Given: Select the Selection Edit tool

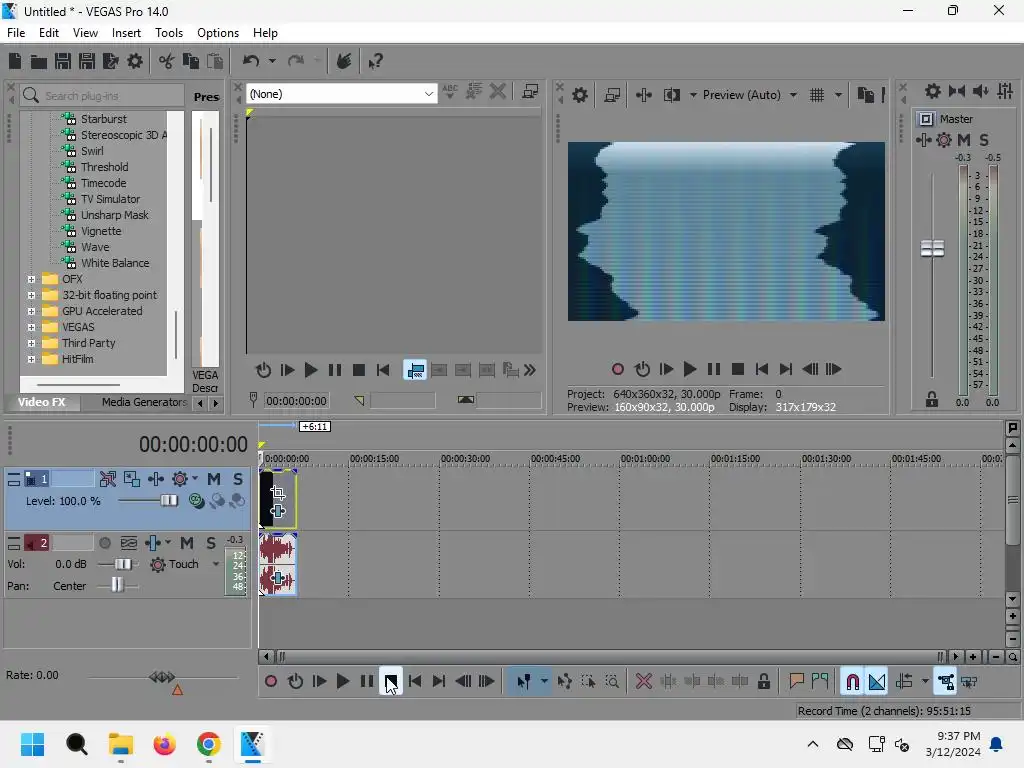Looking at the screenshot, I should (588, 682).
